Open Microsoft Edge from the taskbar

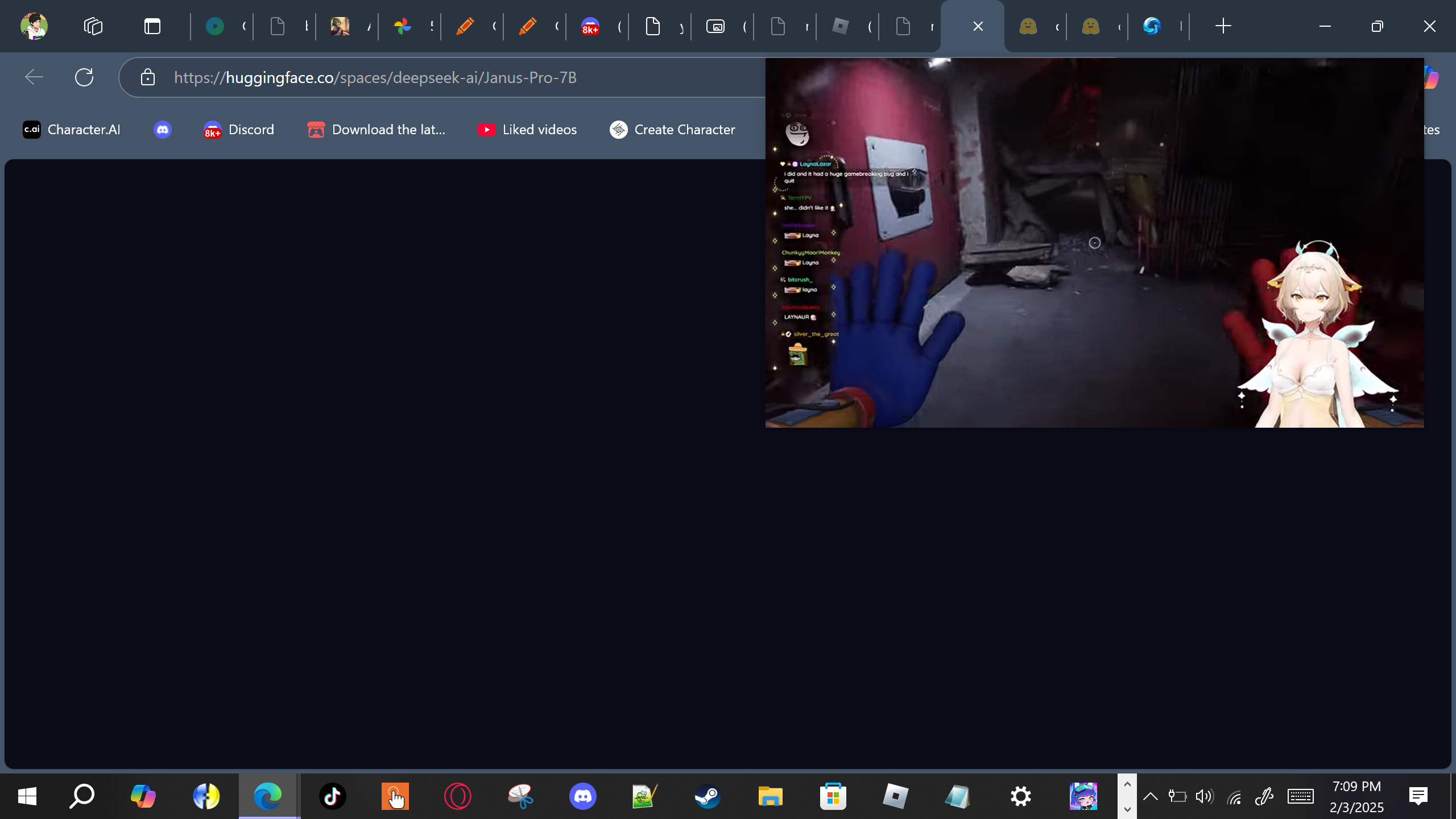click(268, 796)
